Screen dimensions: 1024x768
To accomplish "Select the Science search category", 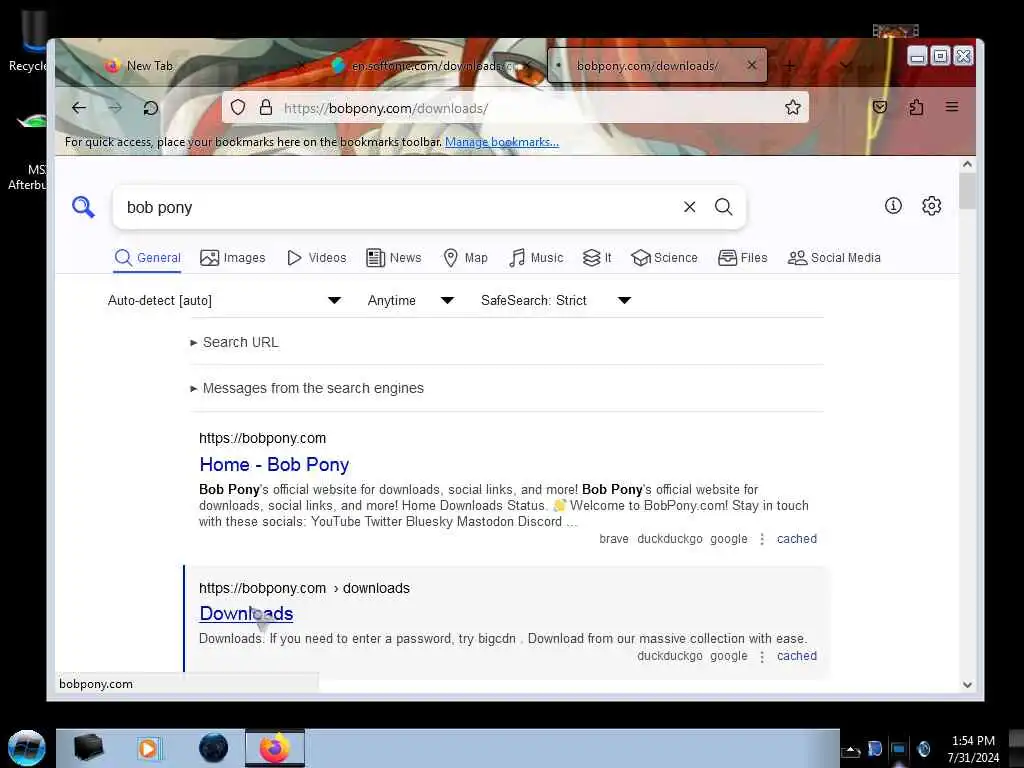I will (664, 258).
